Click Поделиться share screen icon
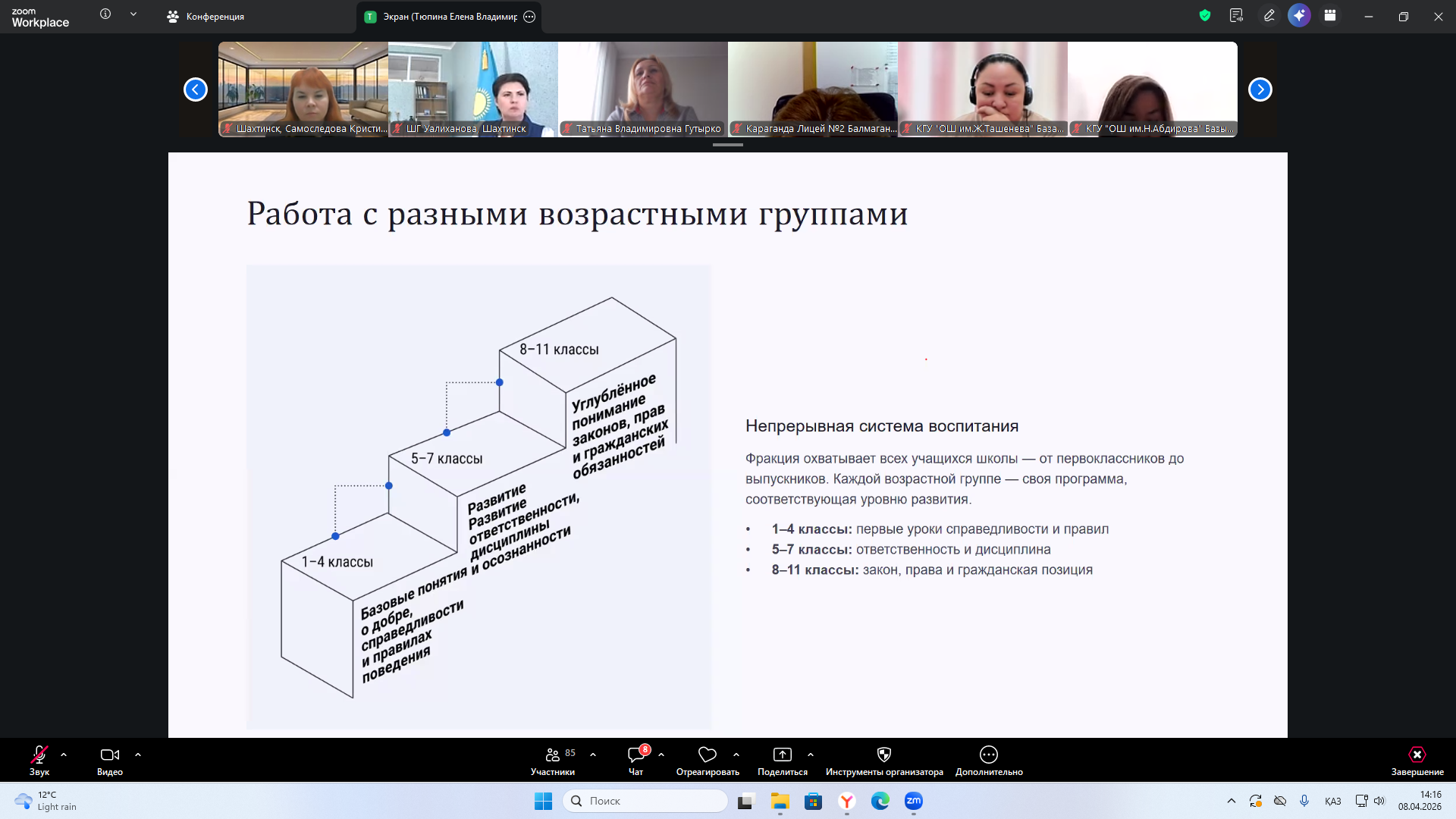Image resolution: width=1456 pixels, height=819 pixels. pyautogui.click(x=782, y=755)
